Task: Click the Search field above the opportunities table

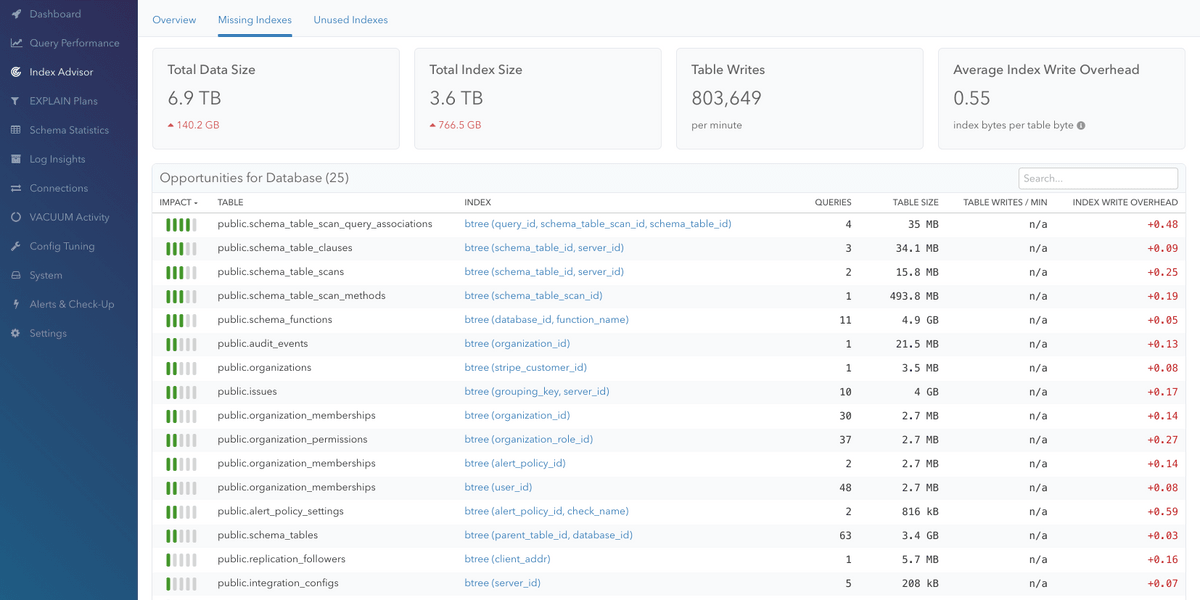Action: coord(1098,178)
